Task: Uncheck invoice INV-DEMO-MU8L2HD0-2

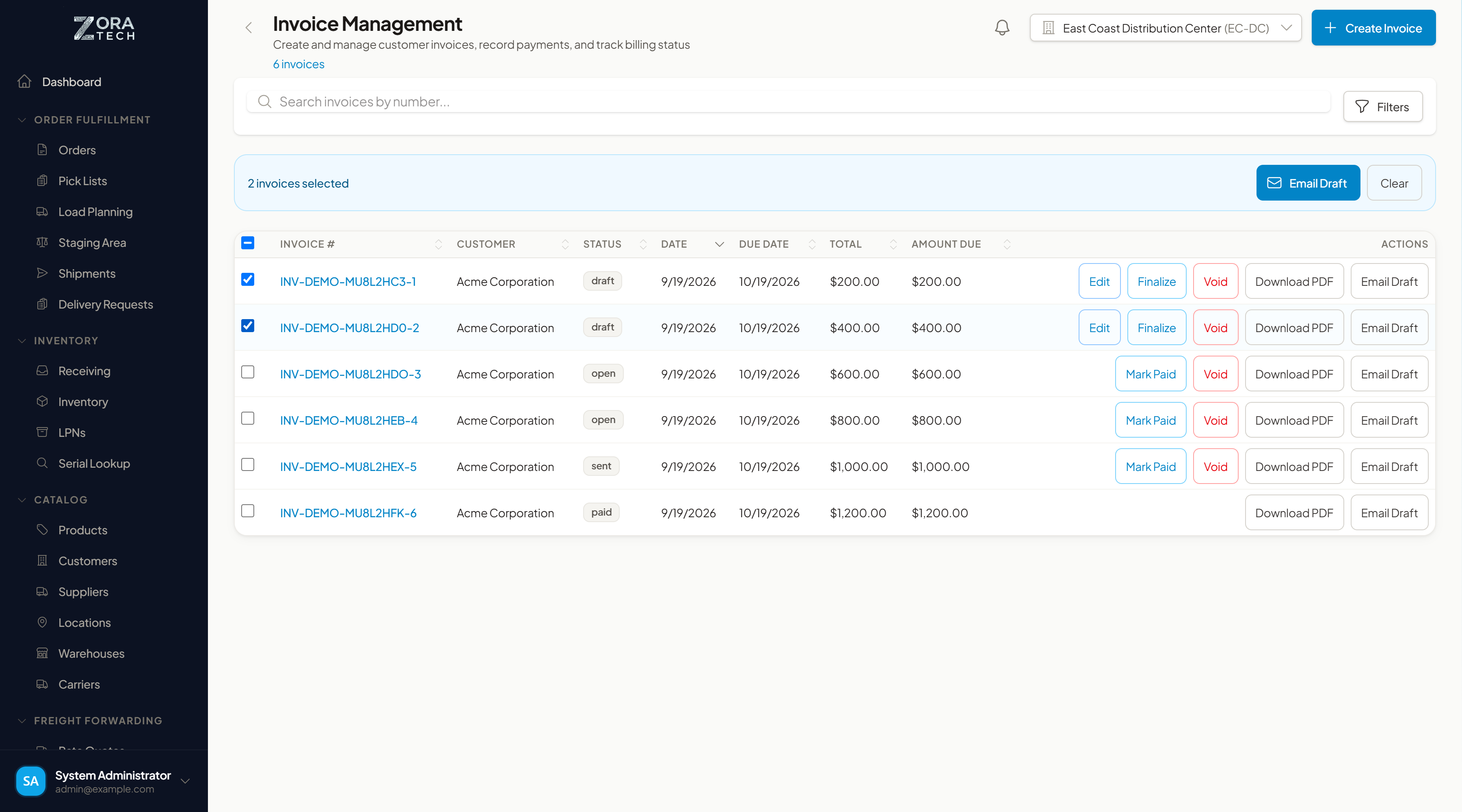Action: [247, 326]
